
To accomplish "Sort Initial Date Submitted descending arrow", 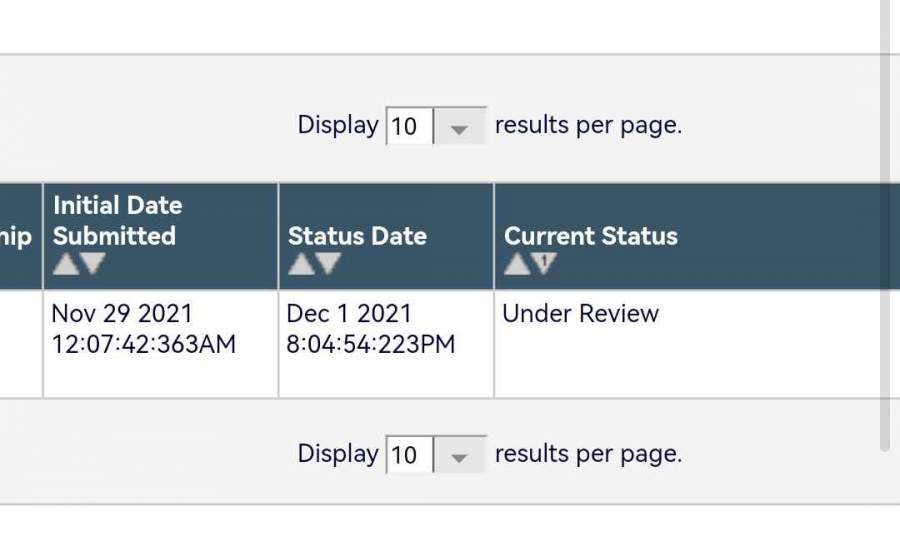I will click(x=92, y=264).
